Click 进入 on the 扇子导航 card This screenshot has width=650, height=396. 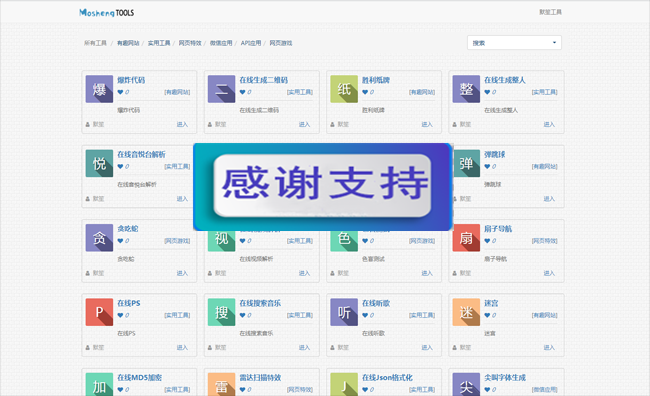[549, 273]
